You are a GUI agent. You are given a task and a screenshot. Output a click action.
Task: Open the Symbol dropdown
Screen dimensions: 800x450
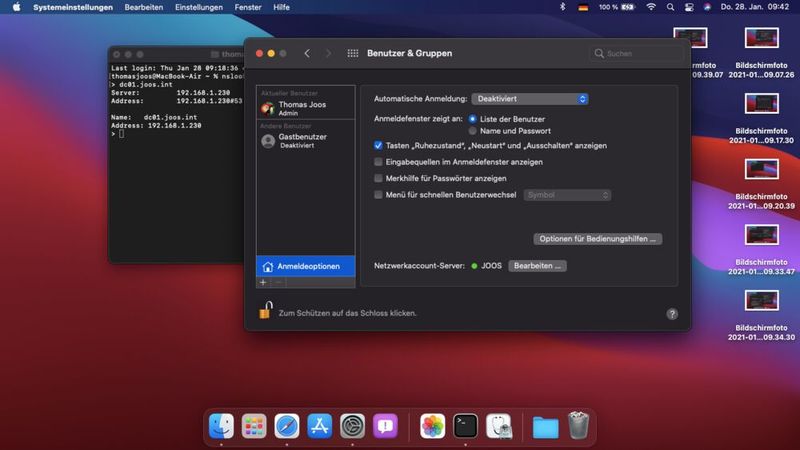pos(567,195)
